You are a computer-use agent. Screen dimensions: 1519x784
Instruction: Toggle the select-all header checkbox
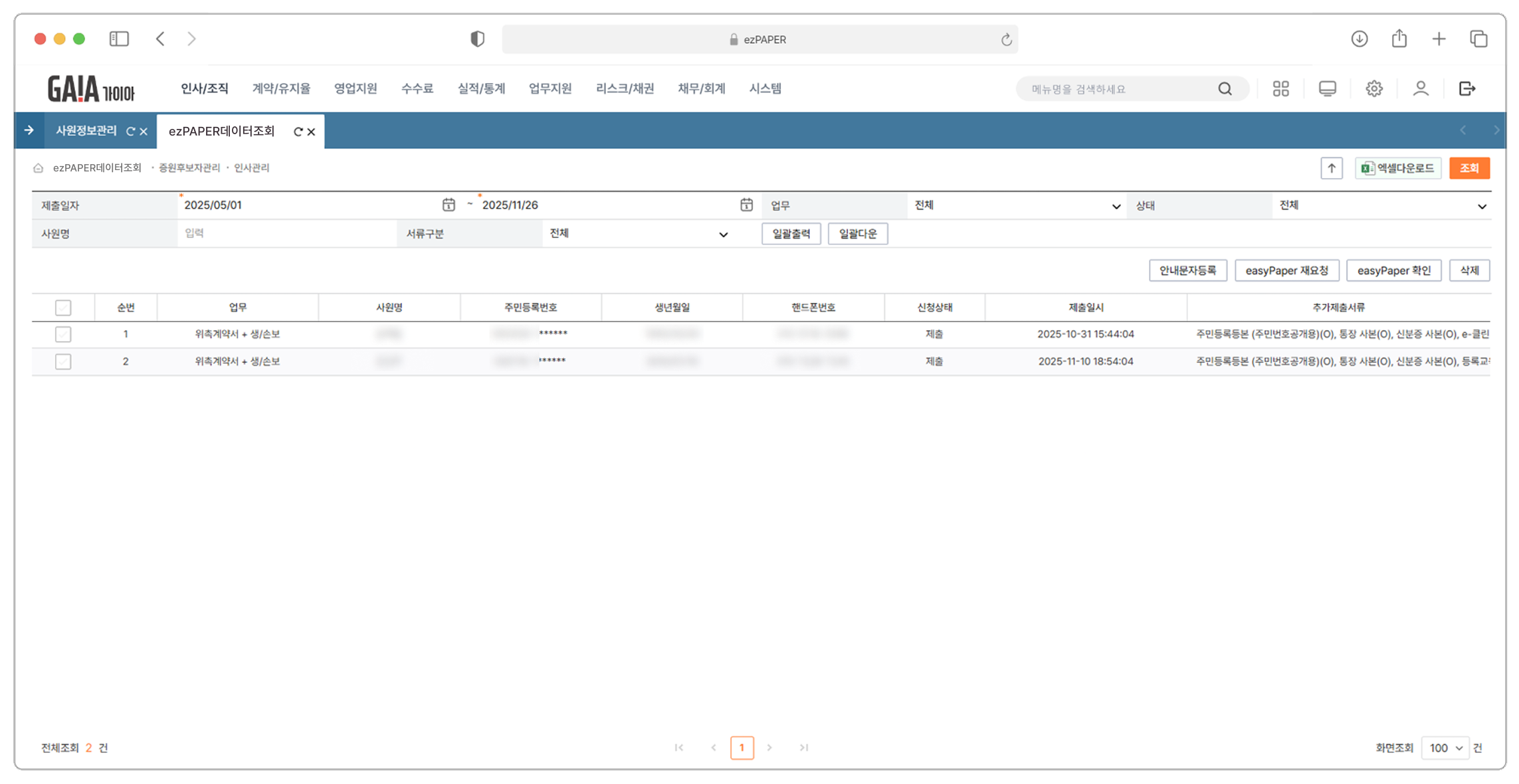(63, 308)
